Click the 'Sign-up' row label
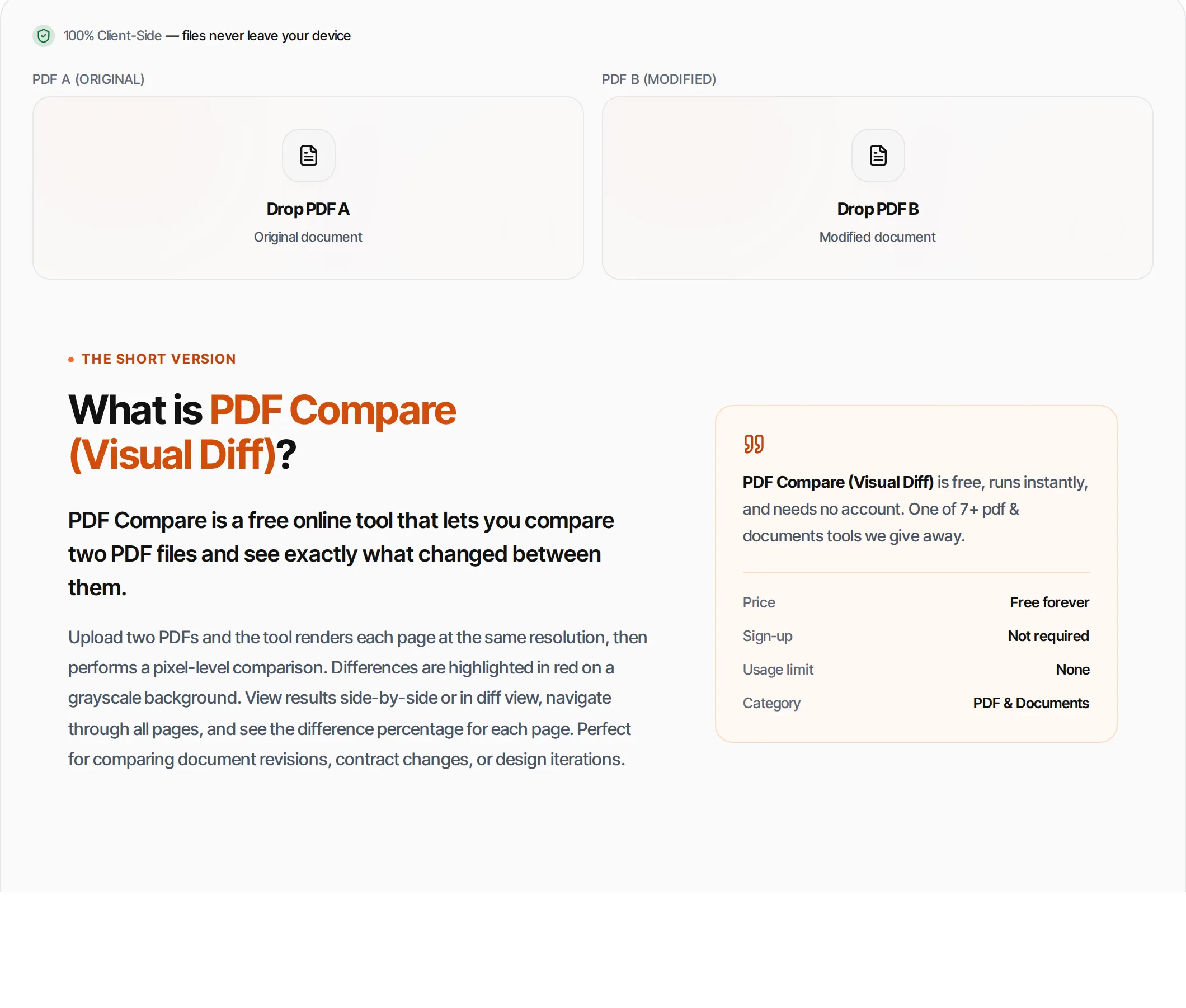This screenshot has width=1186, height=1008. click(768, 636)
